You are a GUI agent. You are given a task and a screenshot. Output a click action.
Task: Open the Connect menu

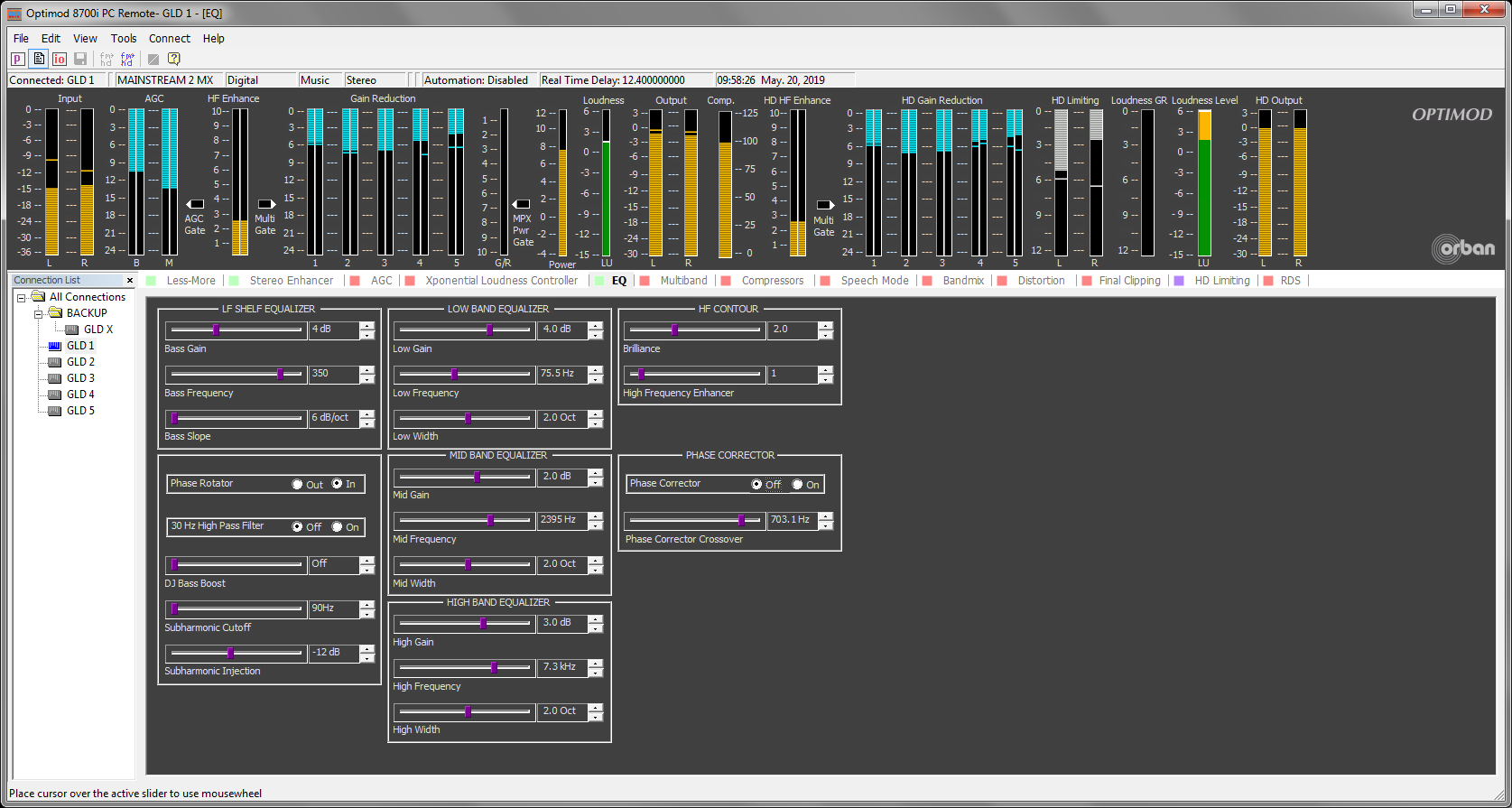tap(170, 39)
